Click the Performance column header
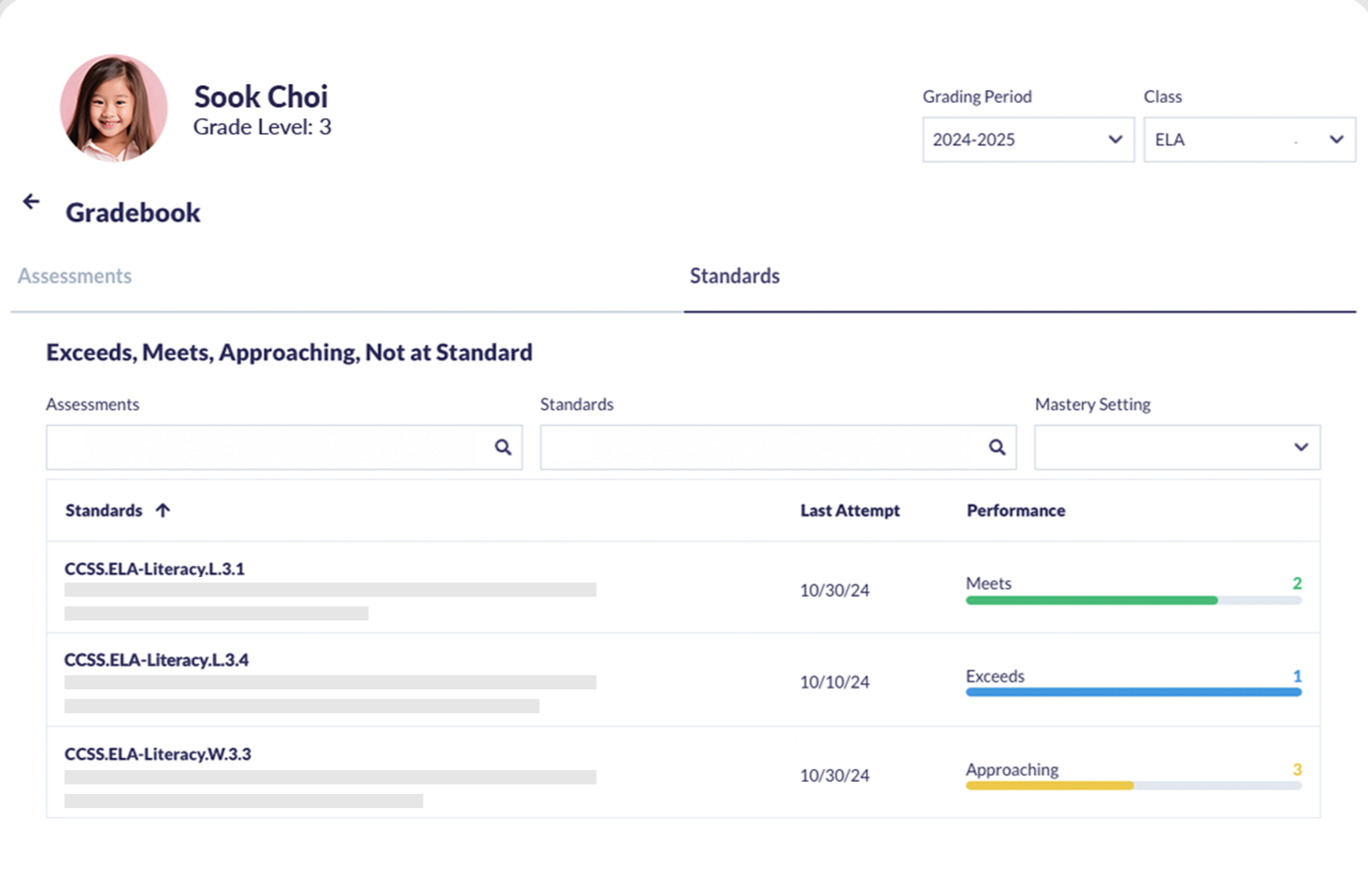The image size is (1368, 896). (1015, 511)
